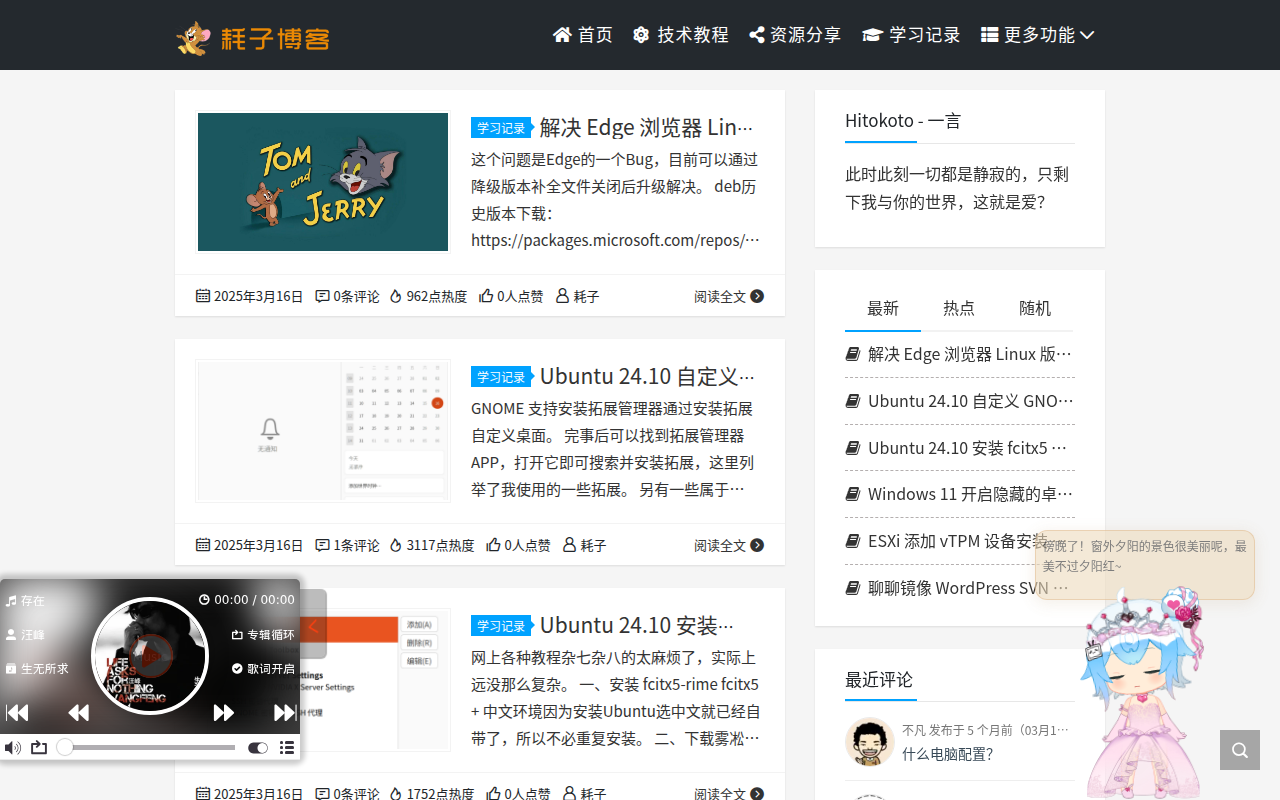The image size is (1280, 800).
Task: Open post titled 解决 Edge 浏览器 Lin…
Action: [647, 127]
